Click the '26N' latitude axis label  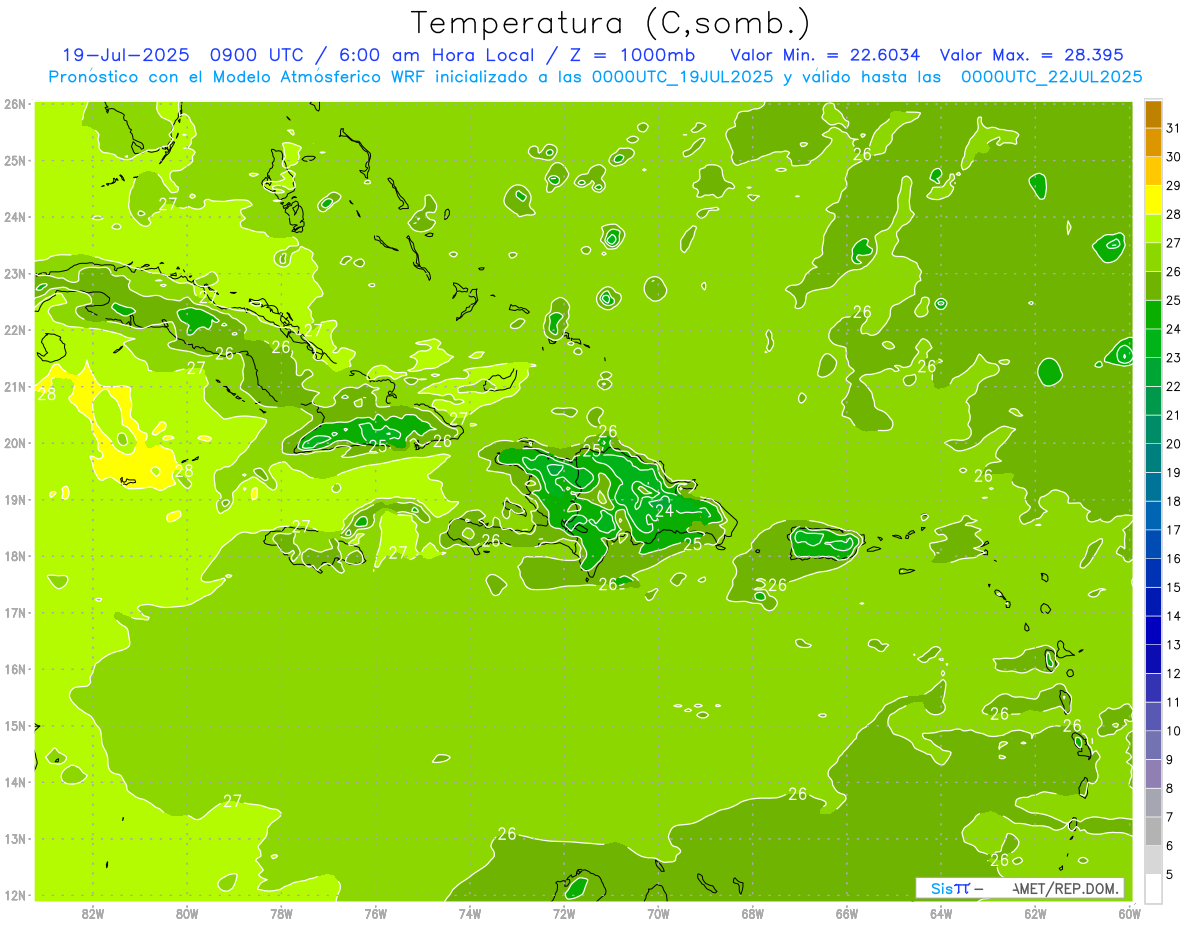click(x=14, y=104)
